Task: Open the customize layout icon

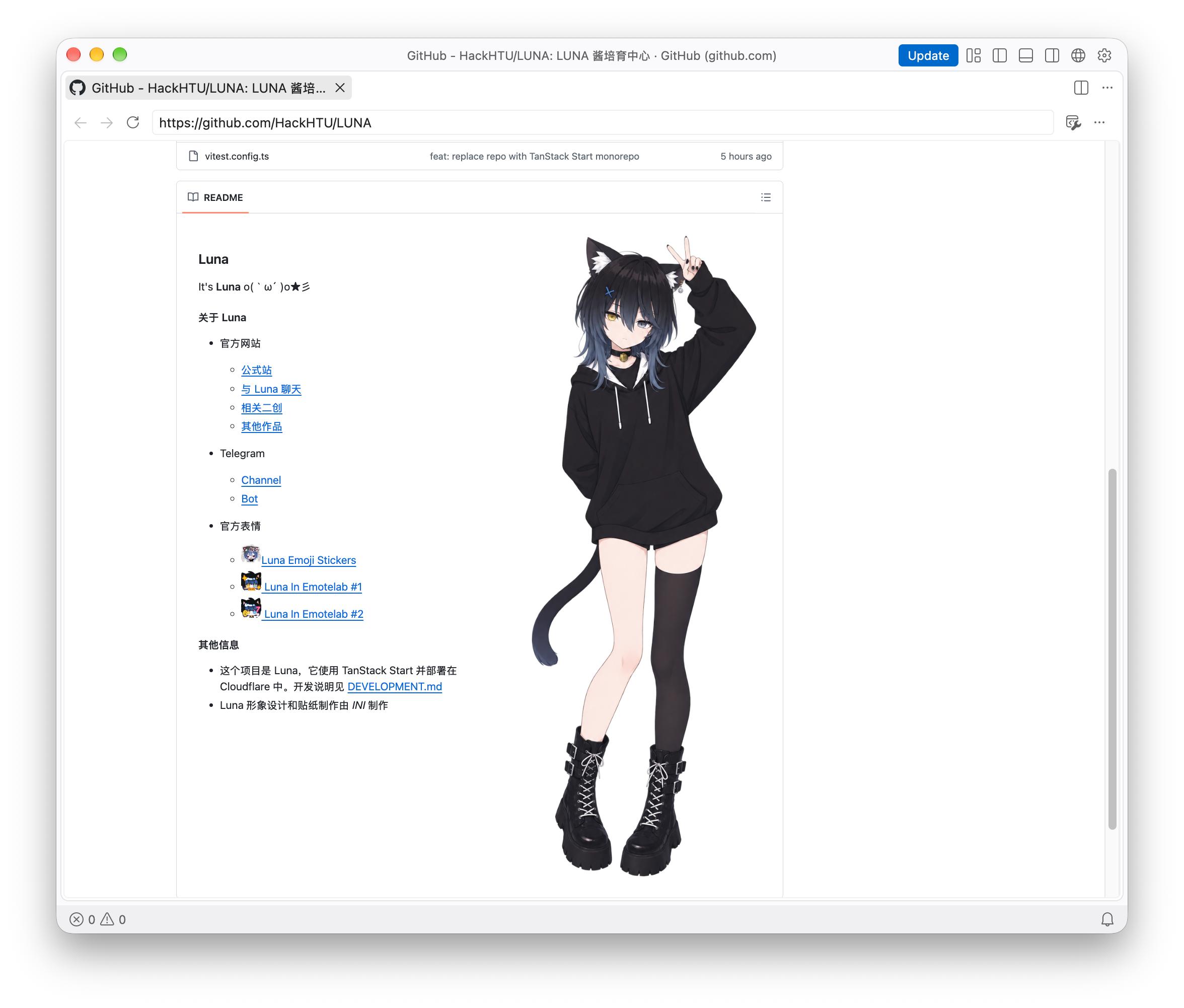Action: (x=973, y=55)
